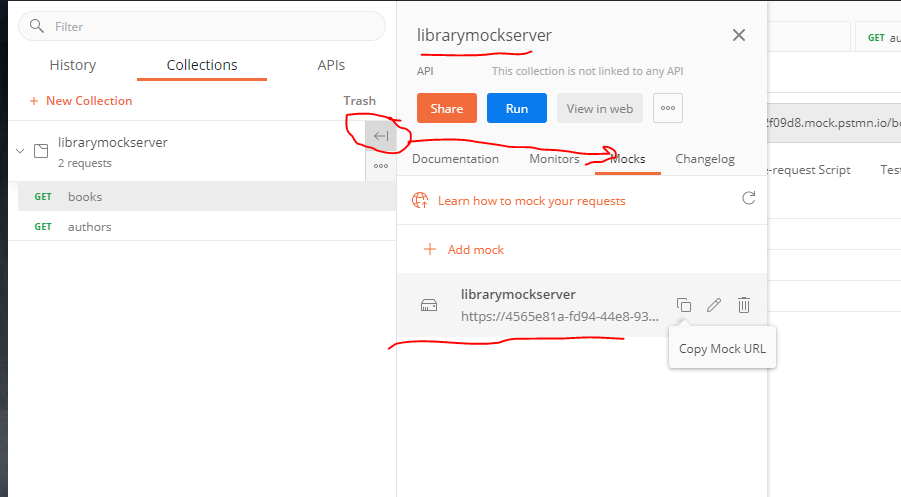Screen dimensions: 901x497
Task: Click the blue Run button
Action: [x=517, y=108]
